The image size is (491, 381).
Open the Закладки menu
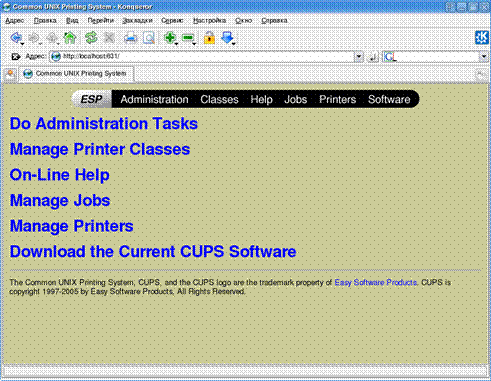click(x=137, y=21)
